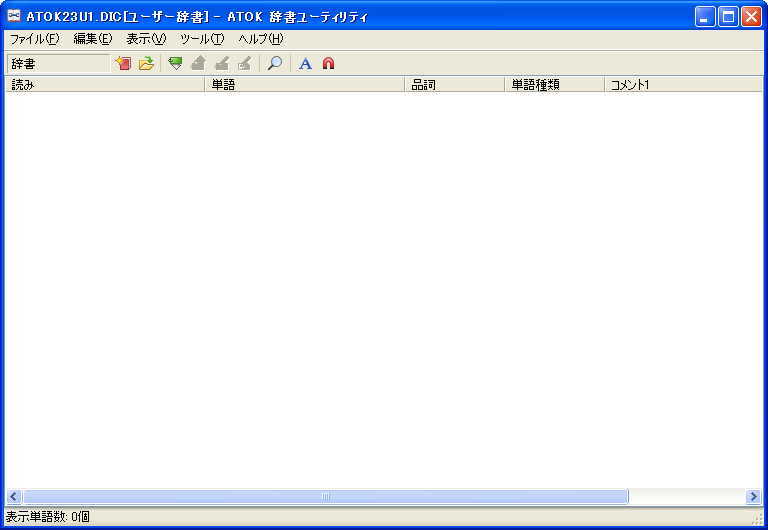Click the horizontal scrollbar thumb
The height and width of the screenshot is (530, 768).
point(326,497)
